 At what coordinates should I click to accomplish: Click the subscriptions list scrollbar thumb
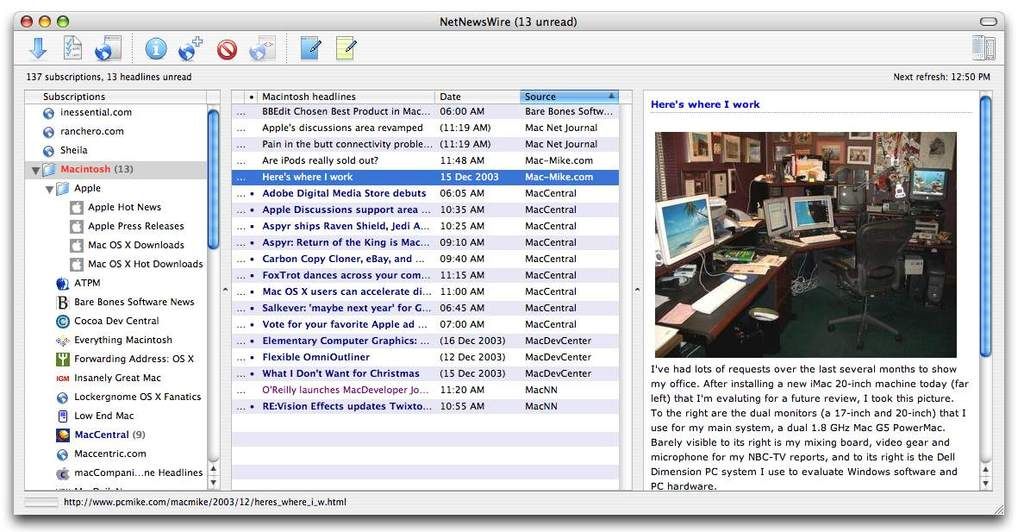click(x=213, y=180)
